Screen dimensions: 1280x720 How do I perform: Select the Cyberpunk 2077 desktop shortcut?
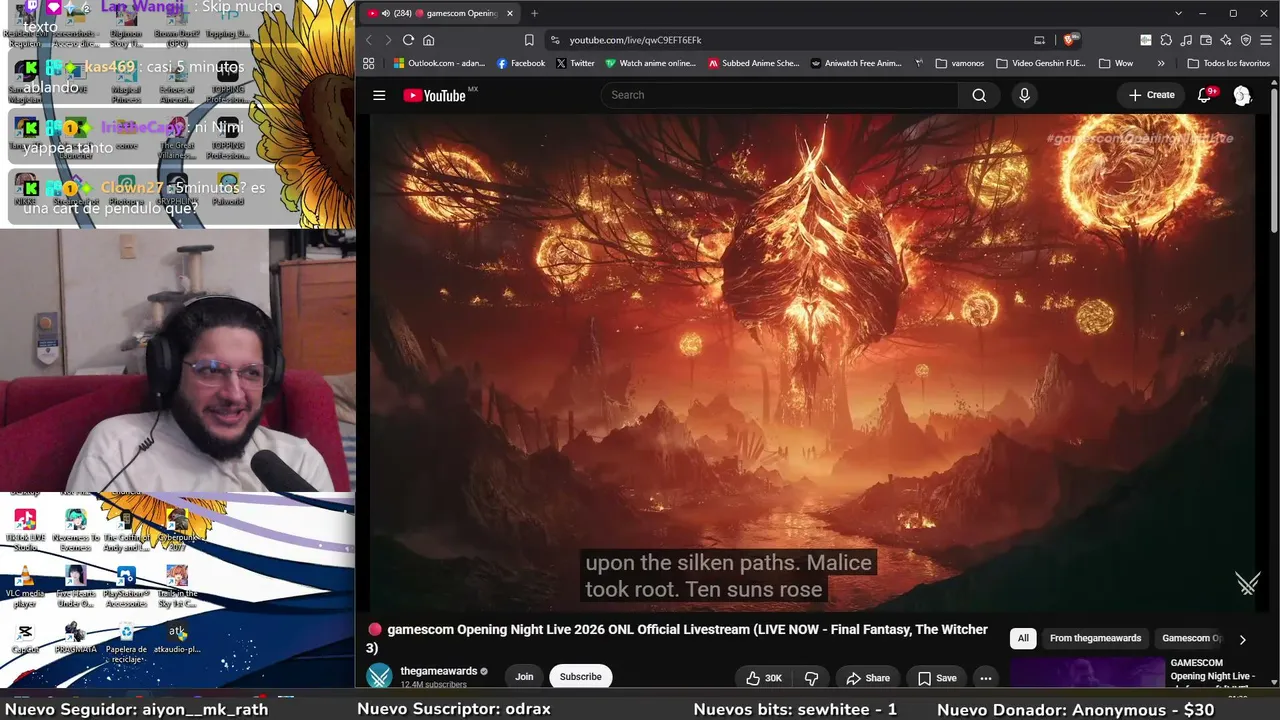click(177, 528)
